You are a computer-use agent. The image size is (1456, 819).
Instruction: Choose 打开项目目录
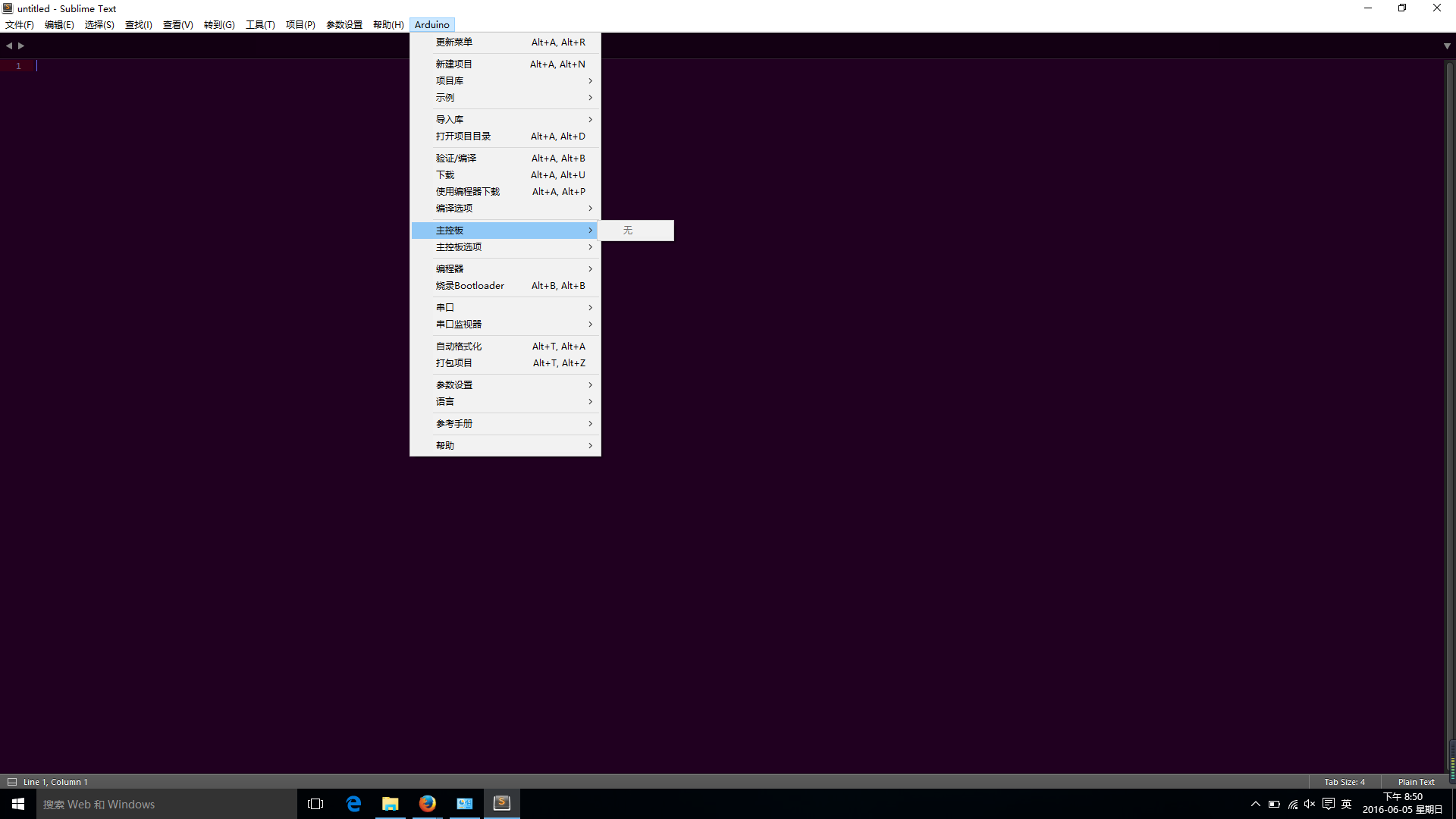click(x=506, y=136)
